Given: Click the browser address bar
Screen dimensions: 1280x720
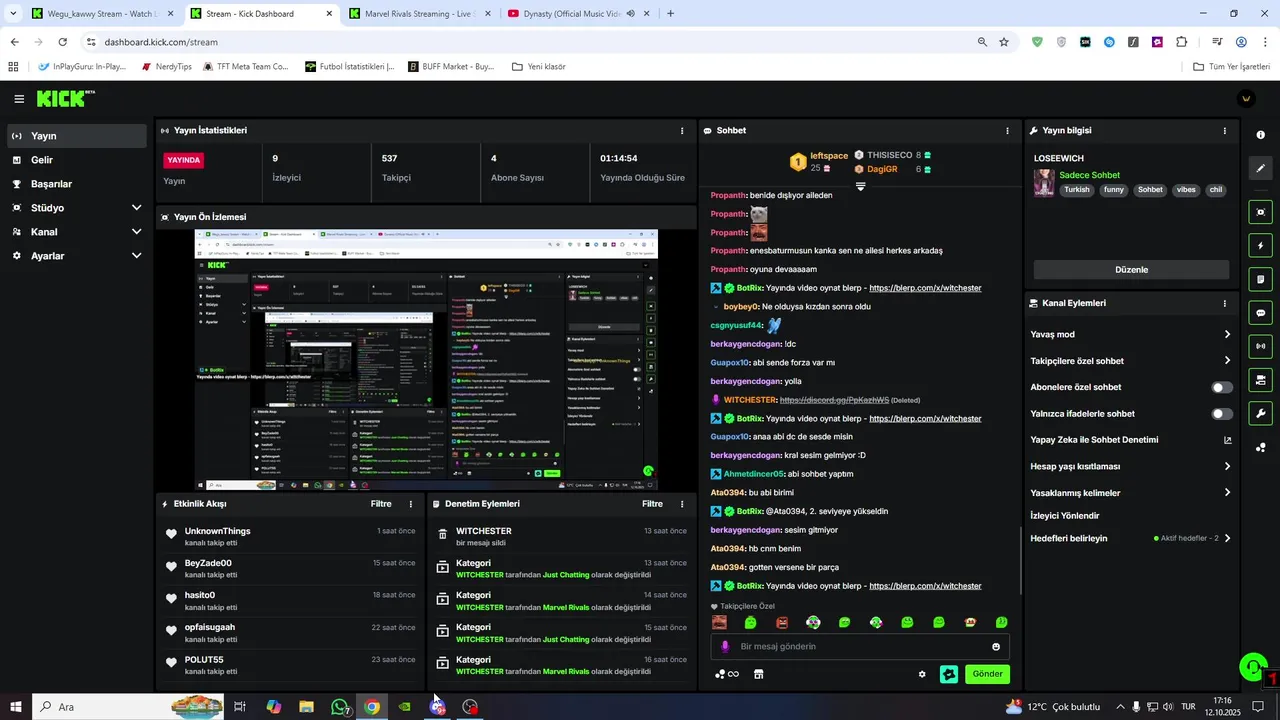Looking at the screenshot, I should click(530, 42).
